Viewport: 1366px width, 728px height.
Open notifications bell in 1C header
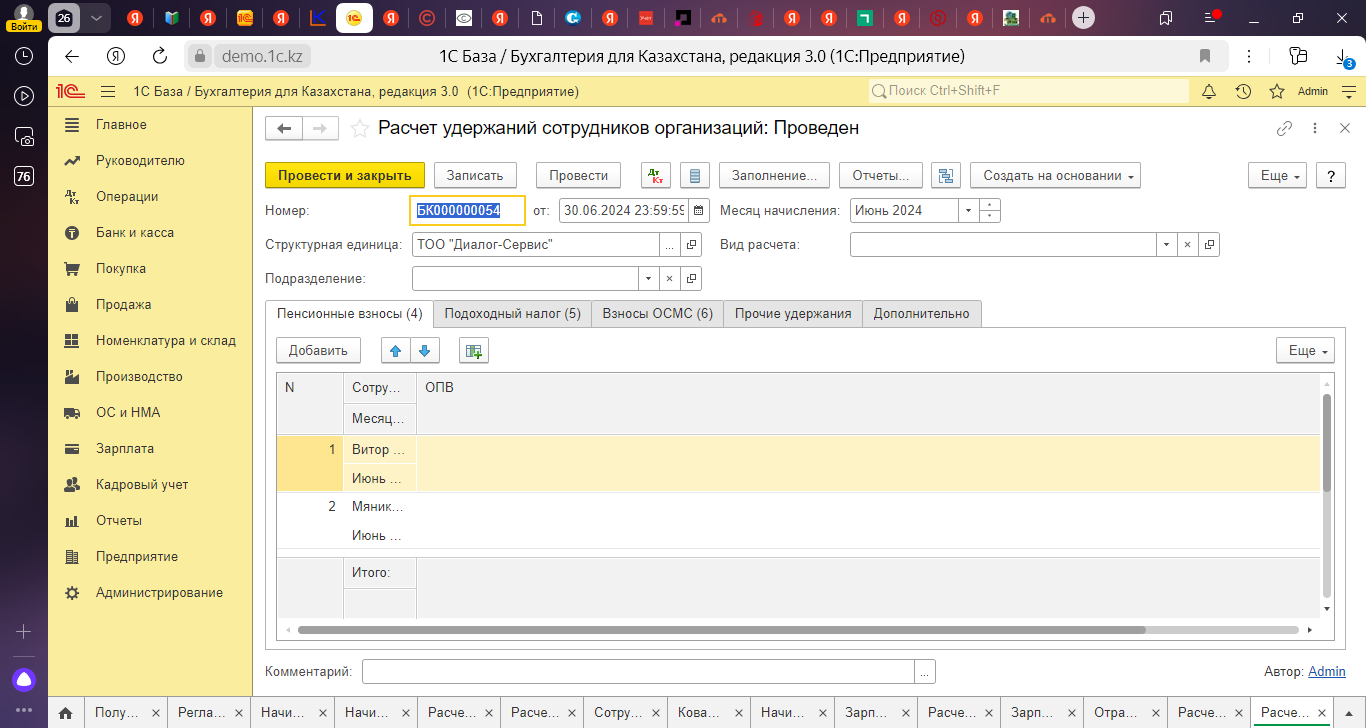(1209, 91)
